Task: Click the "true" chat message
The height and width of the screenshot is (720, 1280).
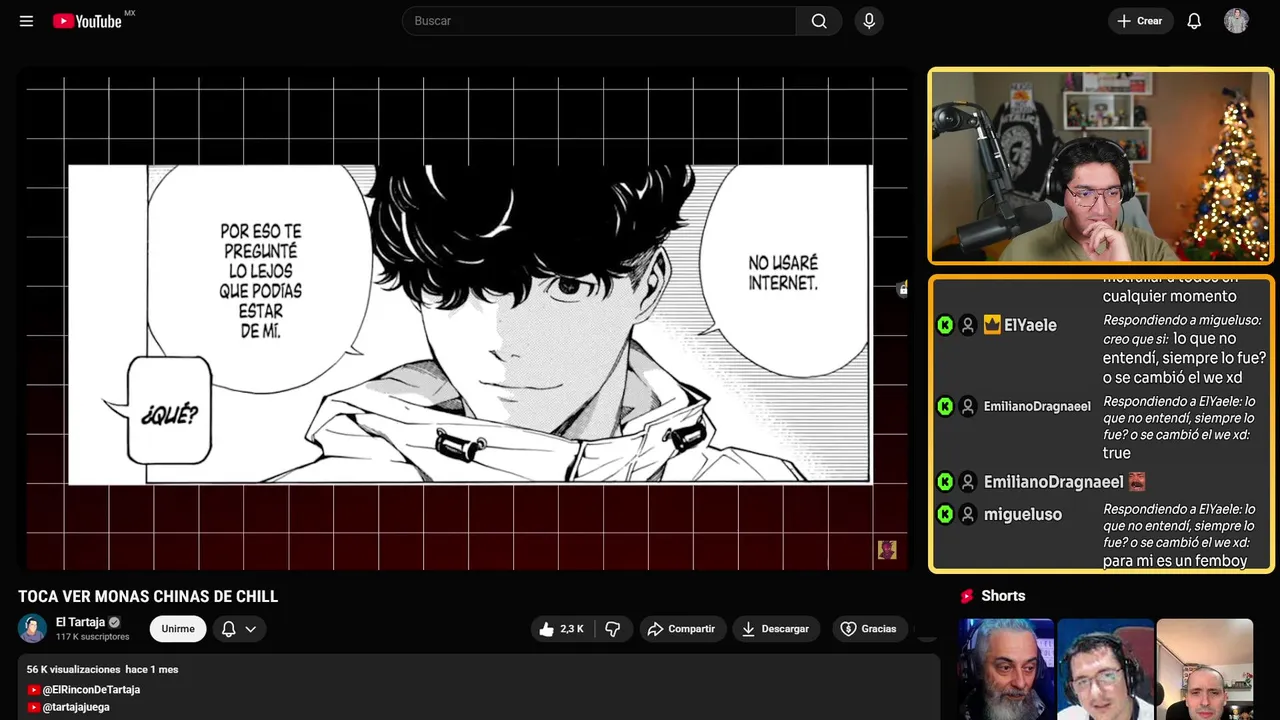Action: (x=1117, y=453)
